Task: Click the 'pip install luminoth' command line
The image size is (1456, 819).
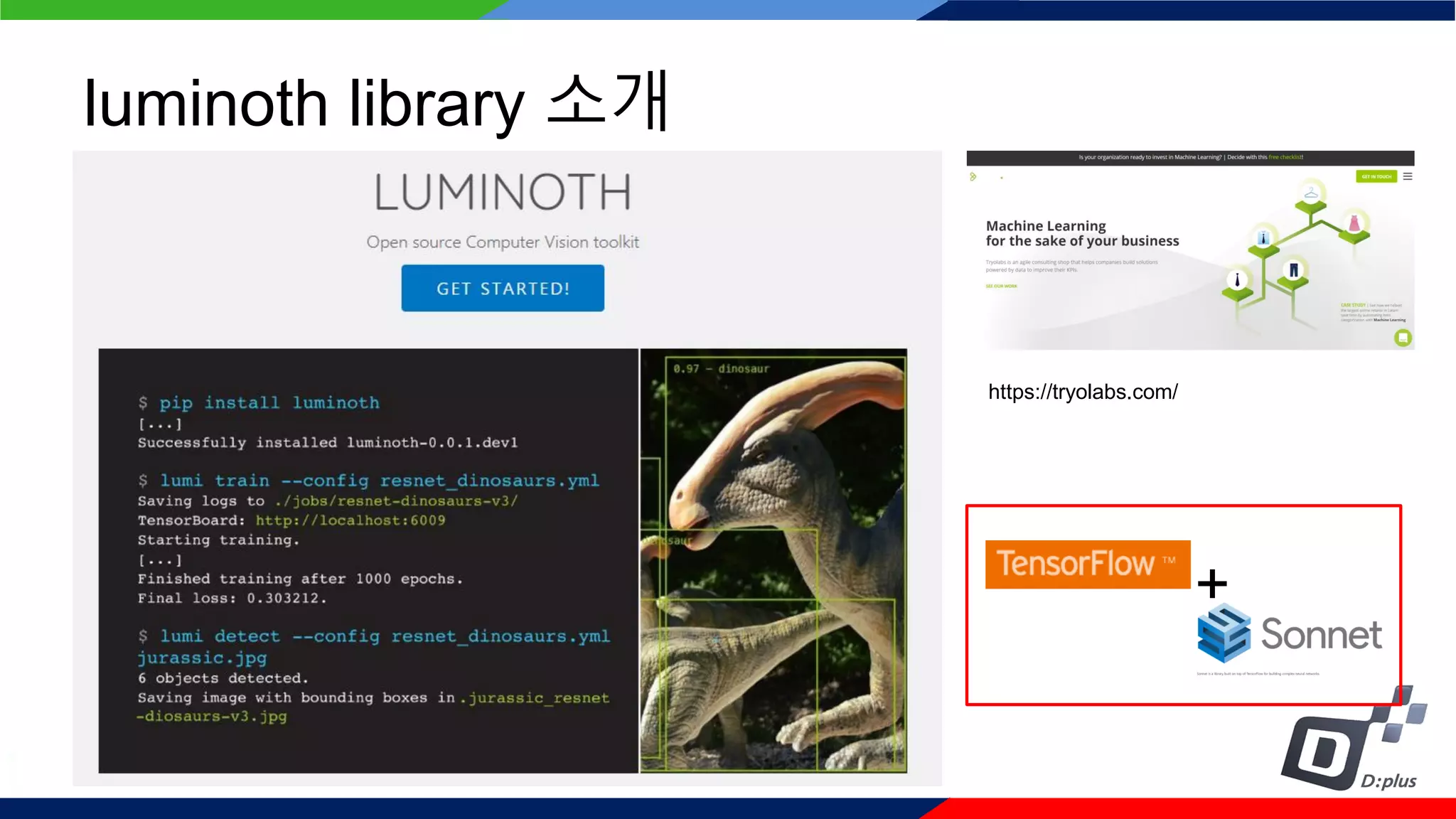Action: coord(259,403)
